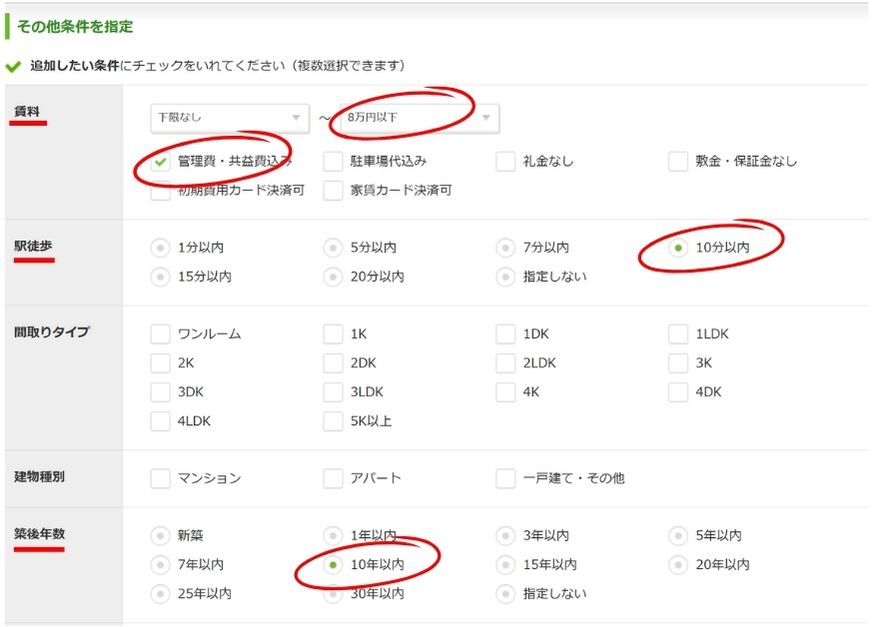Image resolution: width=876 pixels, height=627 pixels.
Task: Check the 家賃カード決済可 box
Action: coord(334,190)
